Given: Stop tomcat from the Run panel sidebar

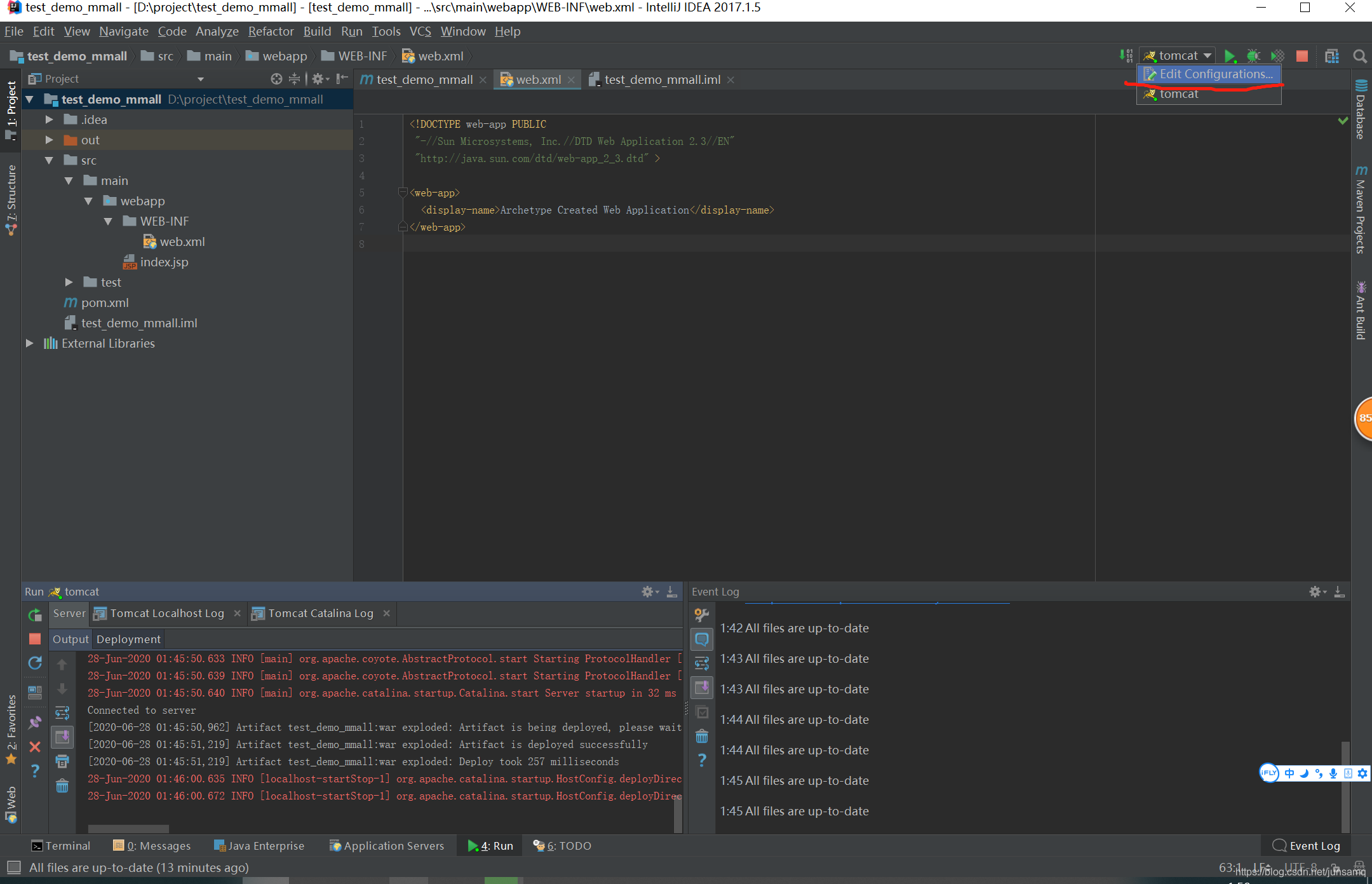Looking at the screenshot, I should (35, 639).
